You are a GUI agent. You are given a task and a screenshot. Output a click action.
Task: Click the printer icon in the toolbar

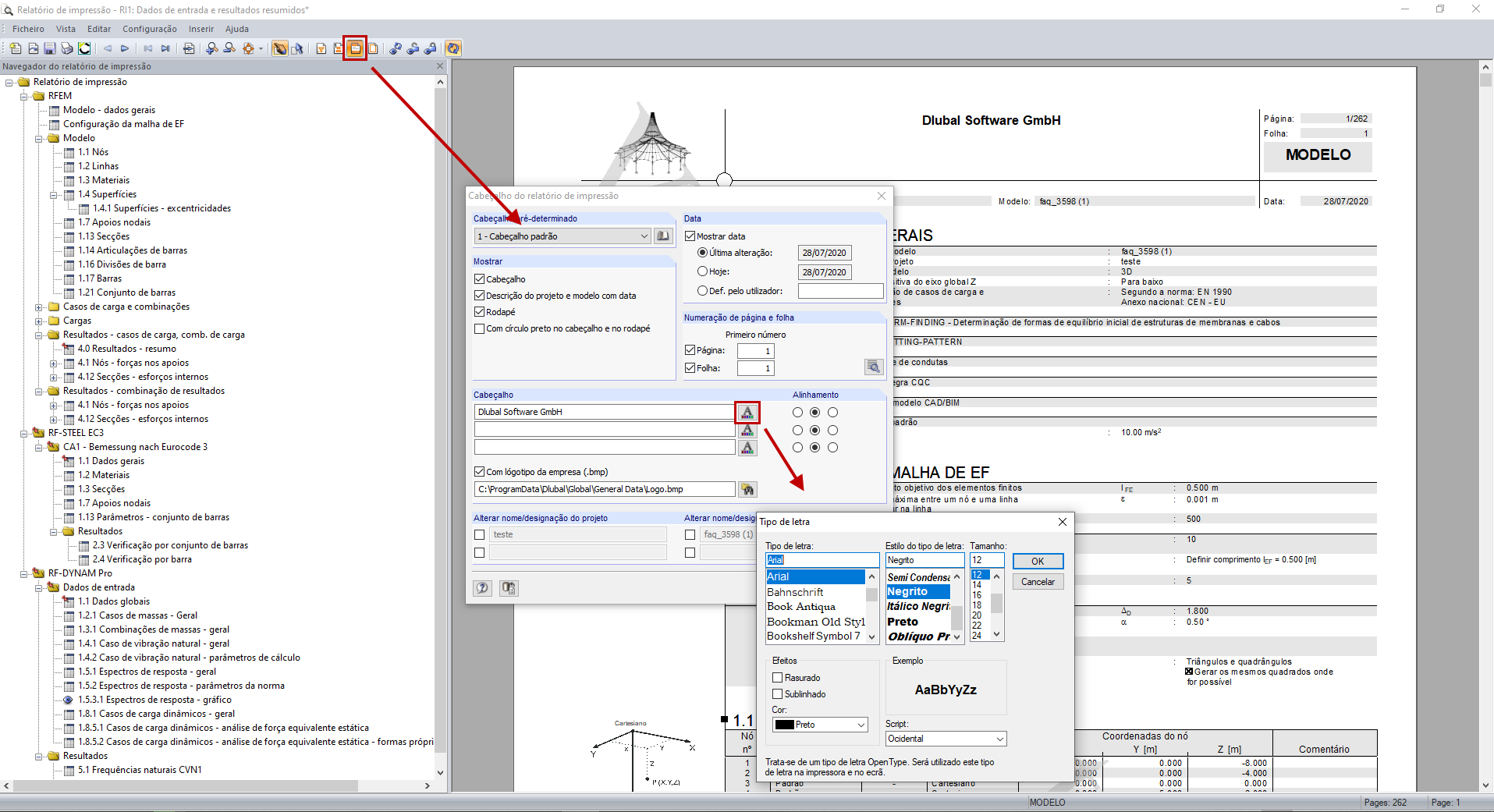click(66, 48)
